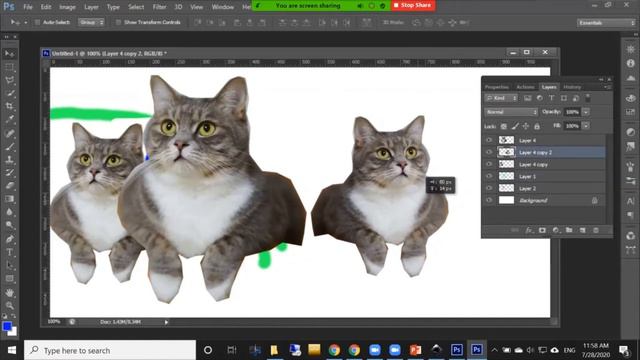The image size is (640, 360).
Task: Select the Zoom tool
Action: click(x=9, y=305)
